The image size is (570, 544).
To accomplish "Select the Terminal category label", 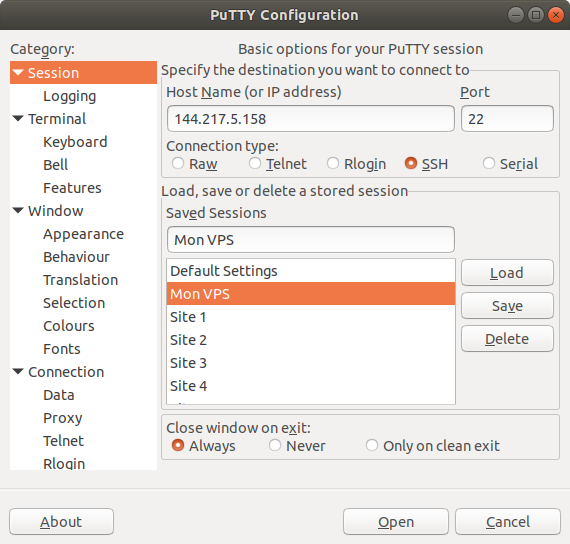I will tap(57, 119).
